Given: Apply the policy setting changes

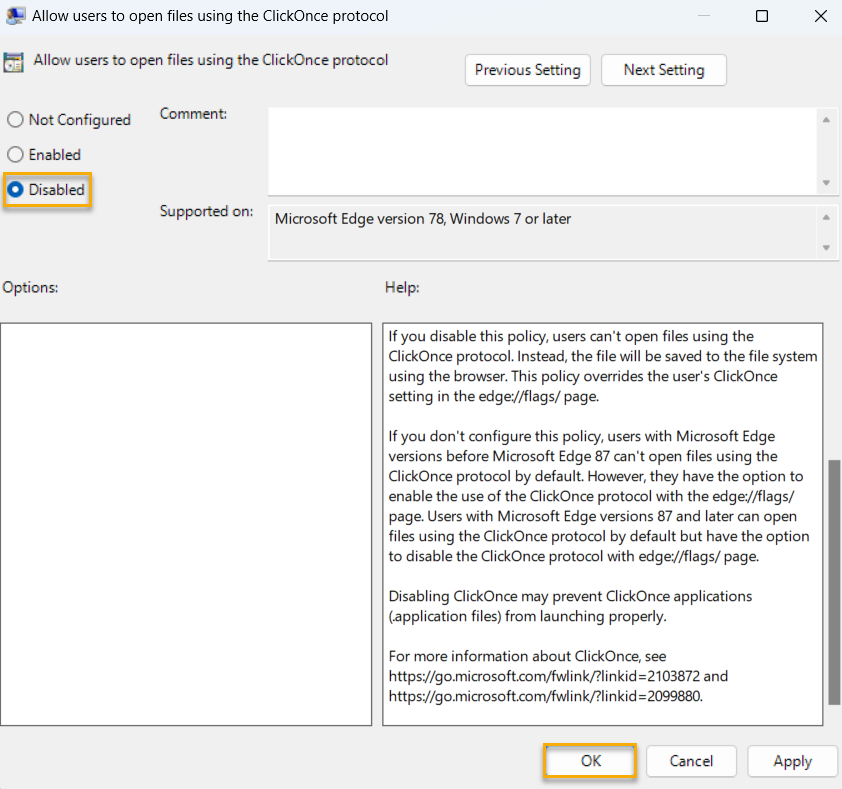Looking at the screenshot, I should point(792,761).
